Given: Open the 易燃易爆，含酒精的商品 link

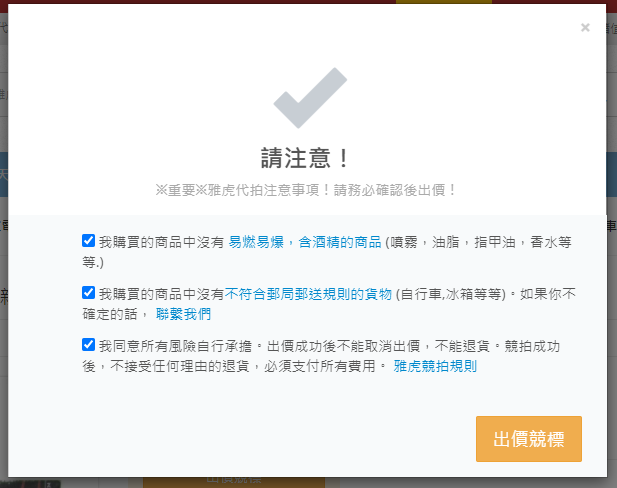Looking at the screenshot, I should click(x=305, y=242).
